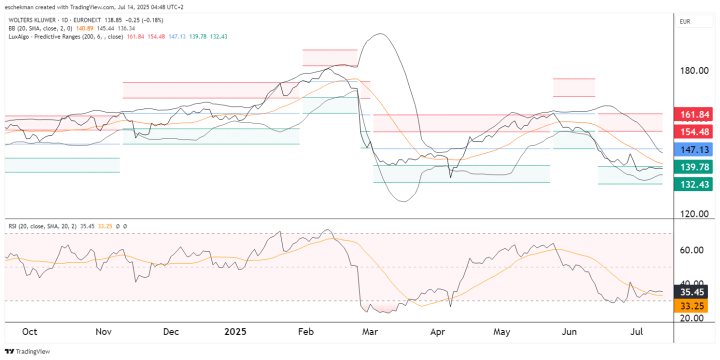Image resolution: width=720 pixels, height=360 pixels.
Task: Click the blue 147.13 price-axis label
Action: (693, 149)
